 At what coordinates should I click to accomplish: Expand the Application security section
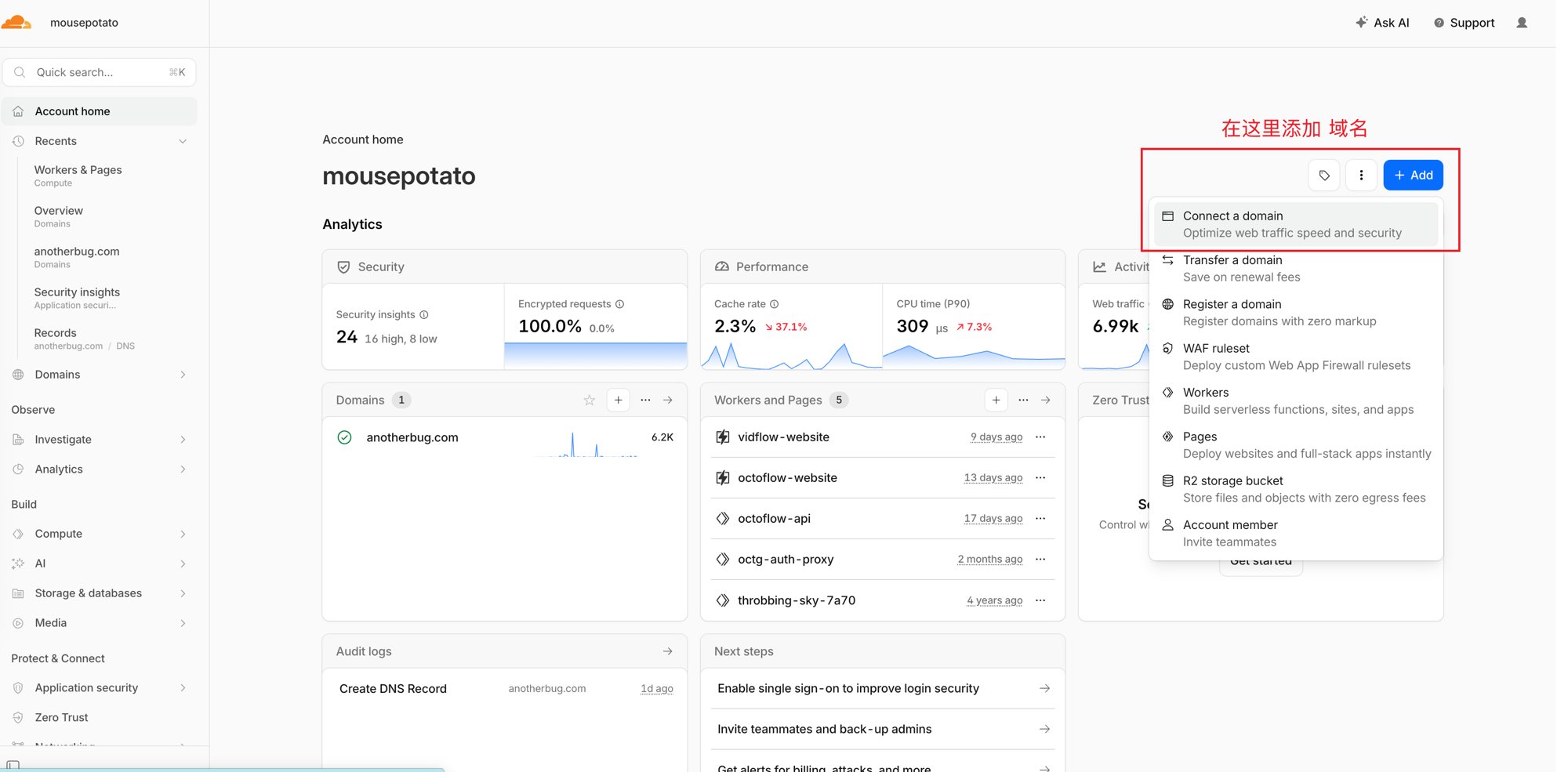point(183,688)
